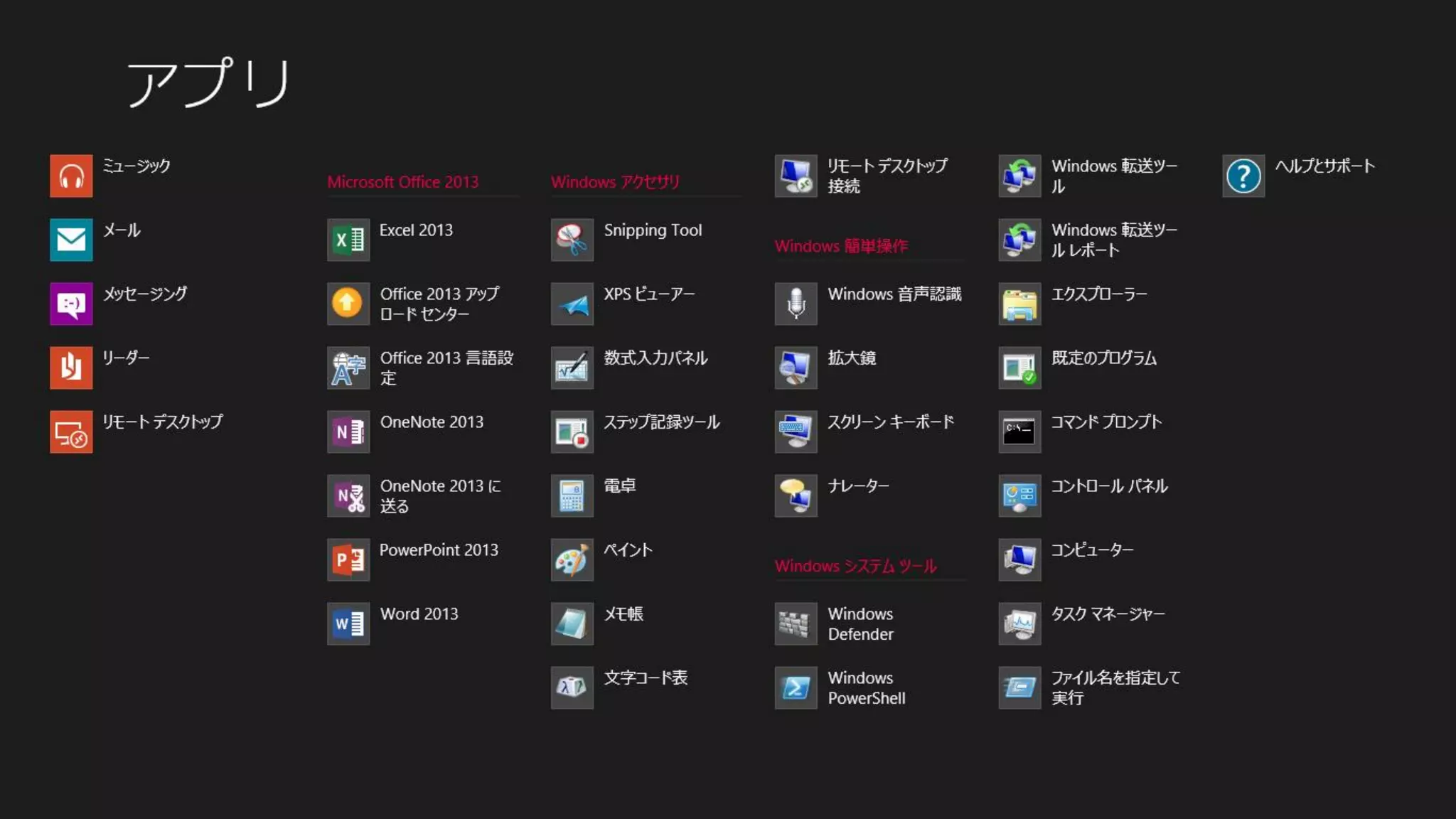Launch the 拡大鏡 magnifier icon
This screenshot has width=1456, height=819.
(x=796, y=368)
